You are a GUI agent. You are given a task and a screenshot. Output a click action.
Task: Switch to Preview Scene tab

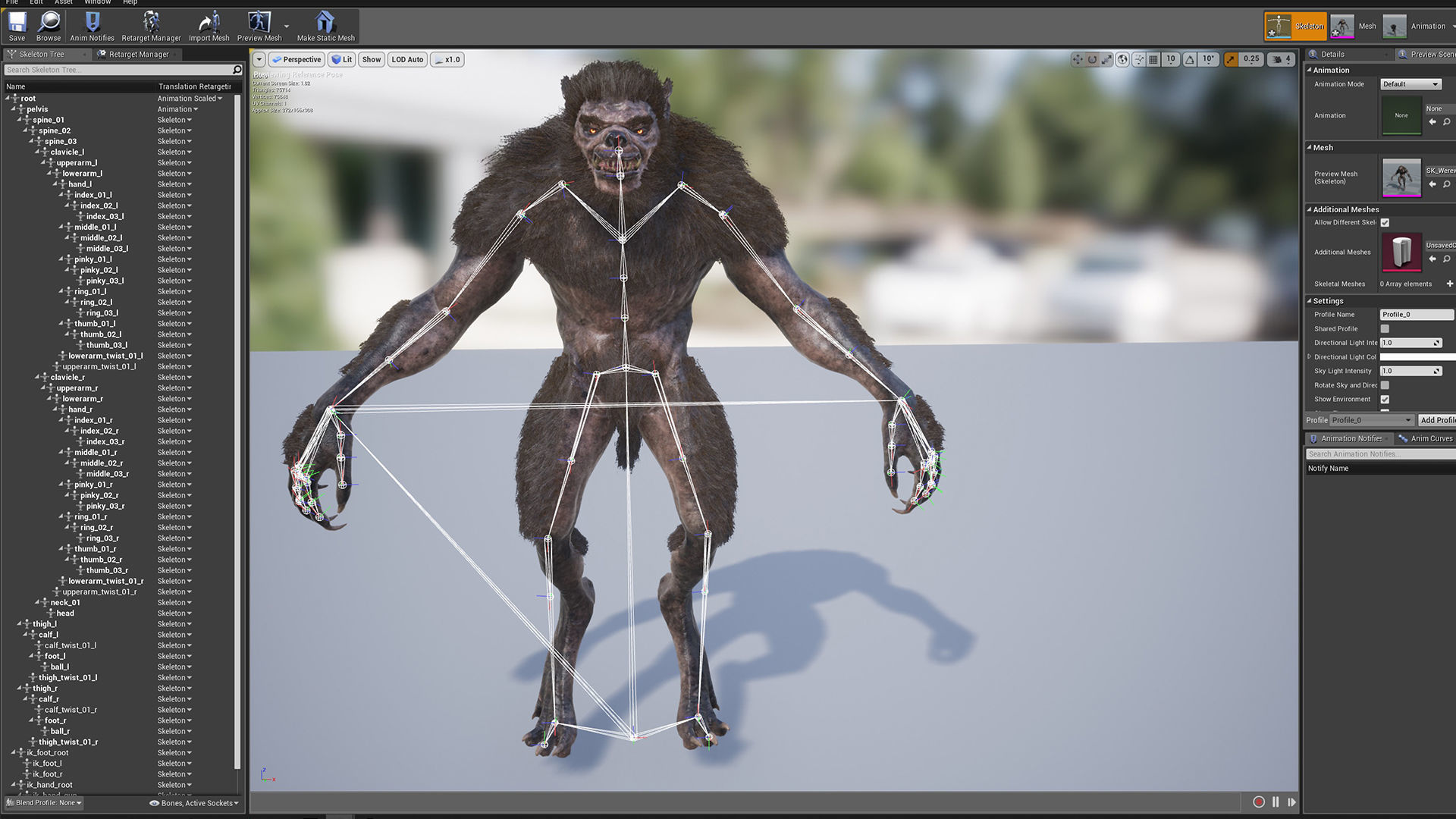[1426, 54]
